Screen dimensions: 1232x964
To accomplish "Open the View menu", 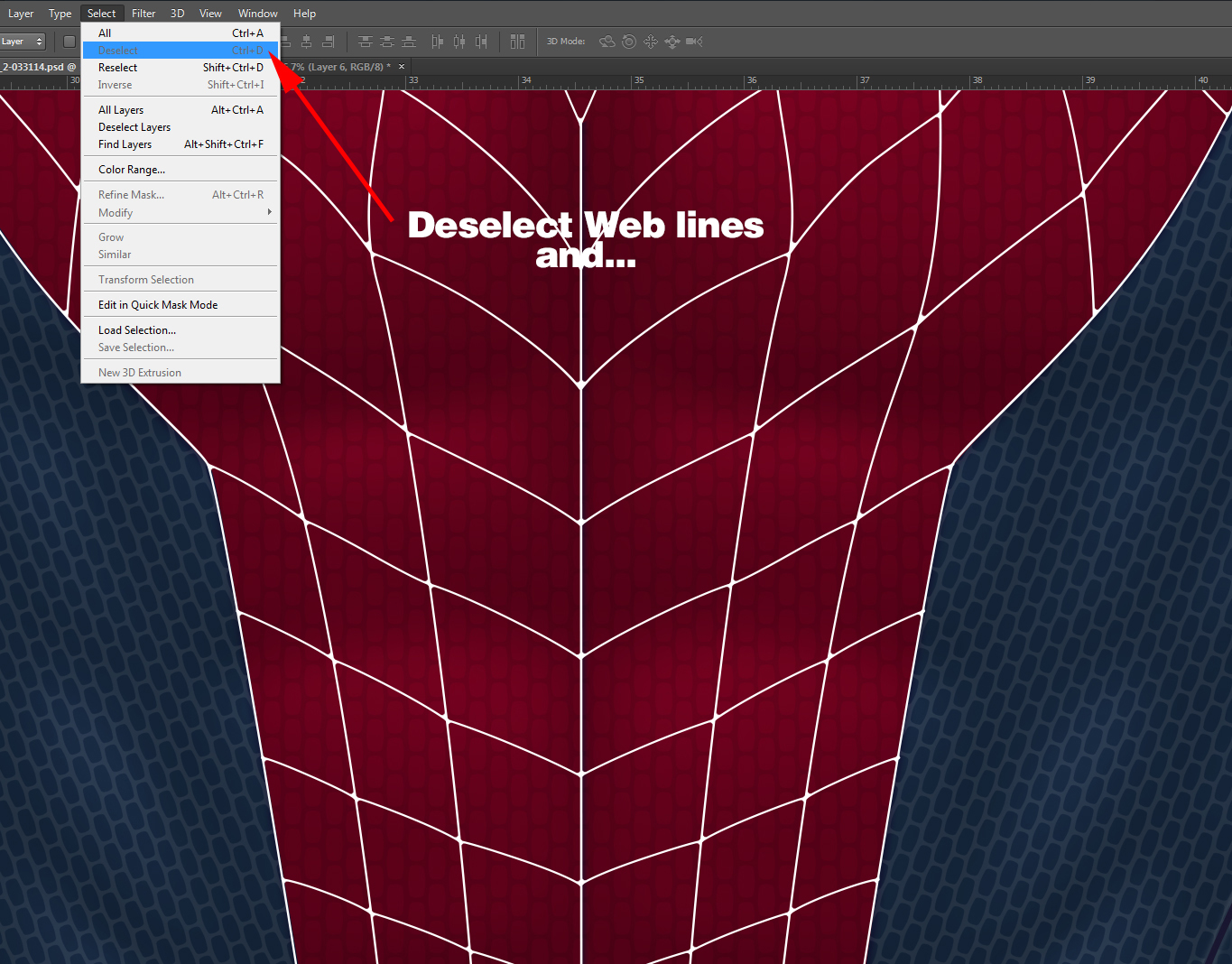I will pyautogui.click(x=210, y=14).
